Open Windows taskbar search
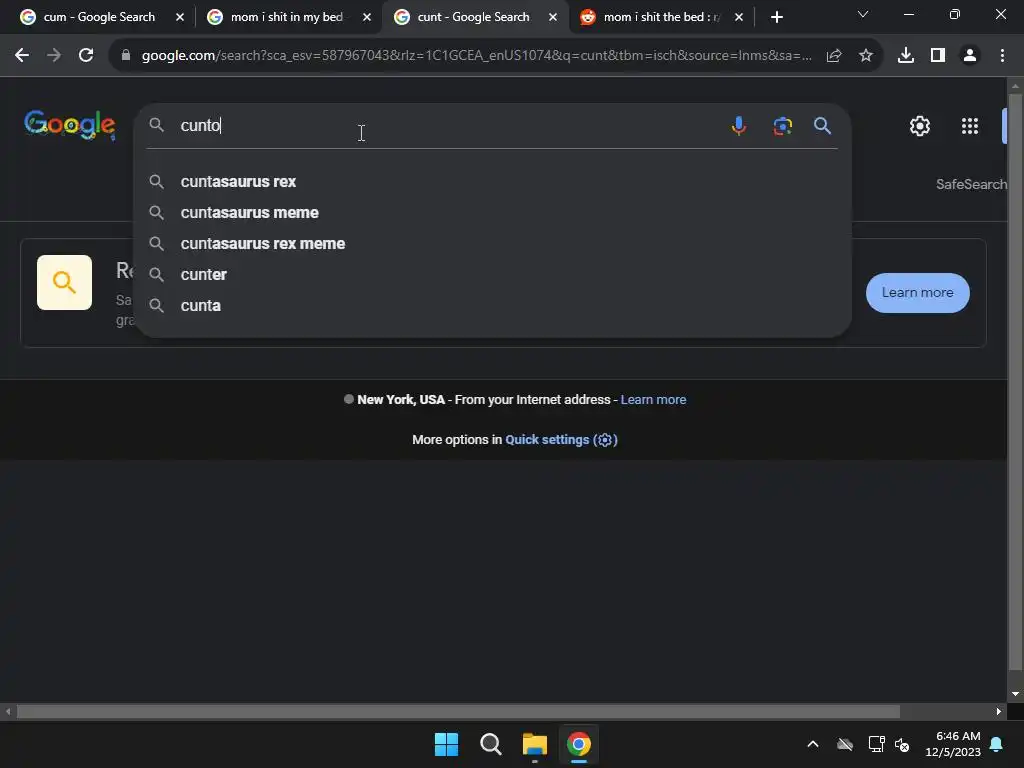1024x768 pixels. pyautogui.click(x=490, y=744)
